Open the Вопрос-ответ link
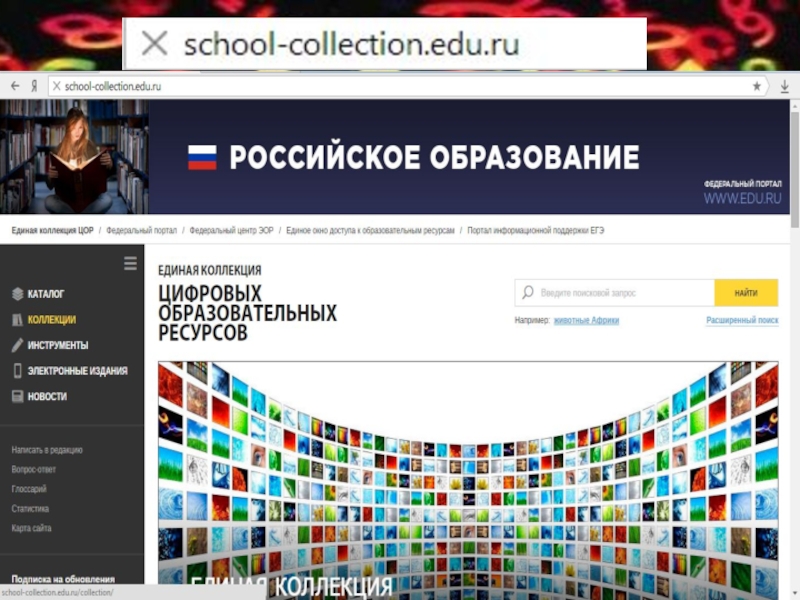Screen dimensions: 800x600 34,469
